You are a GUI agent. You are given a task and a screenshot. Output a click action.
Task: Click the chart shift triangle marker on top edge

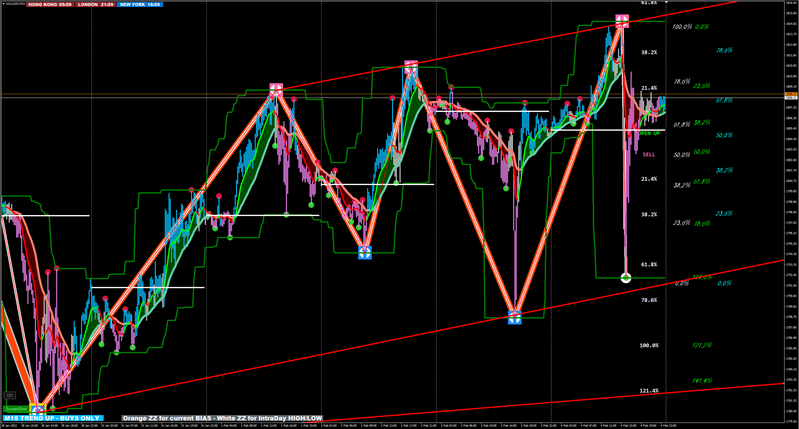[667, 3]
